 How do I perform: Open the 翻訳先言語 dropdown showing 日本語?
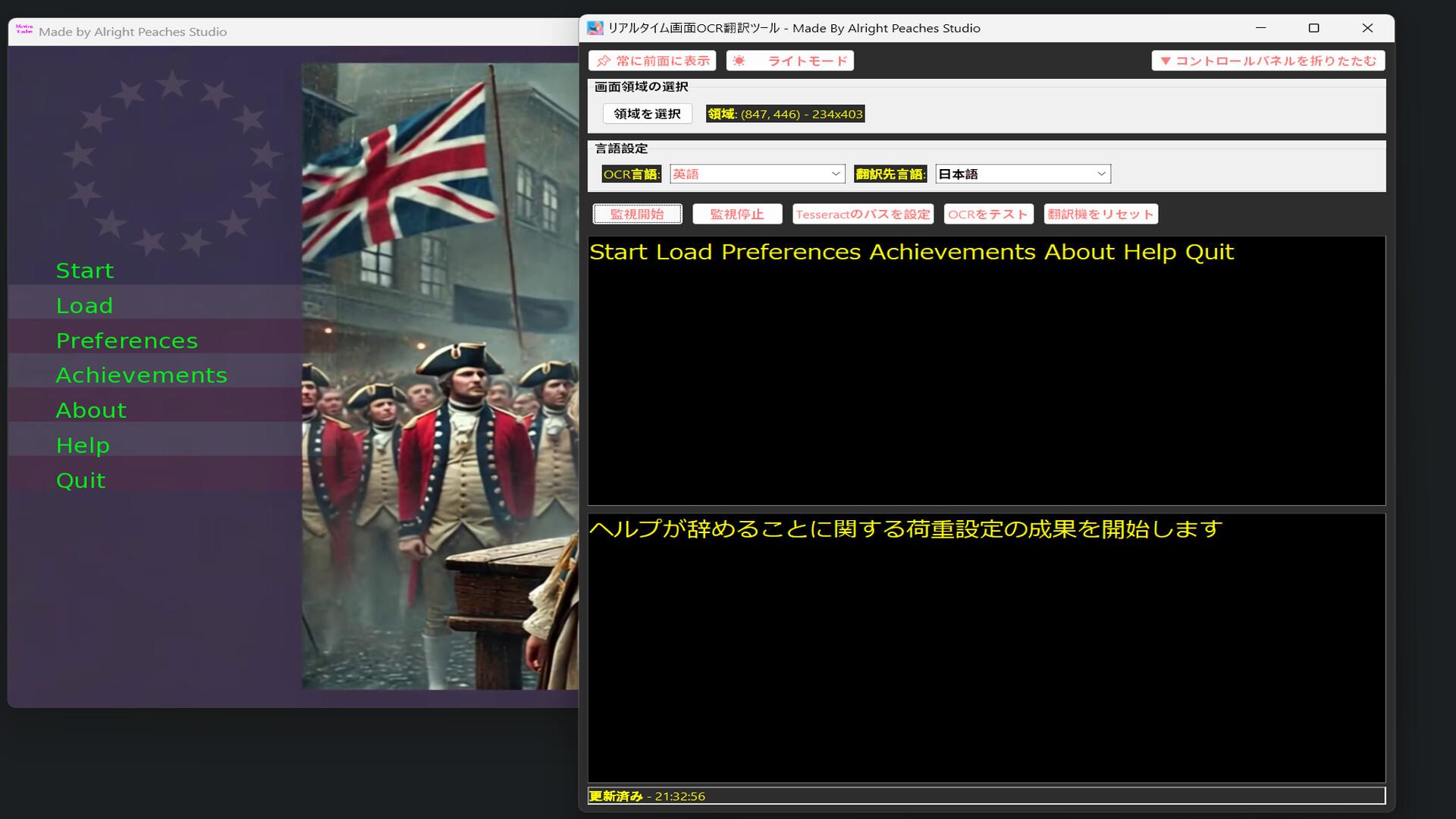(x=1022, y=174)
